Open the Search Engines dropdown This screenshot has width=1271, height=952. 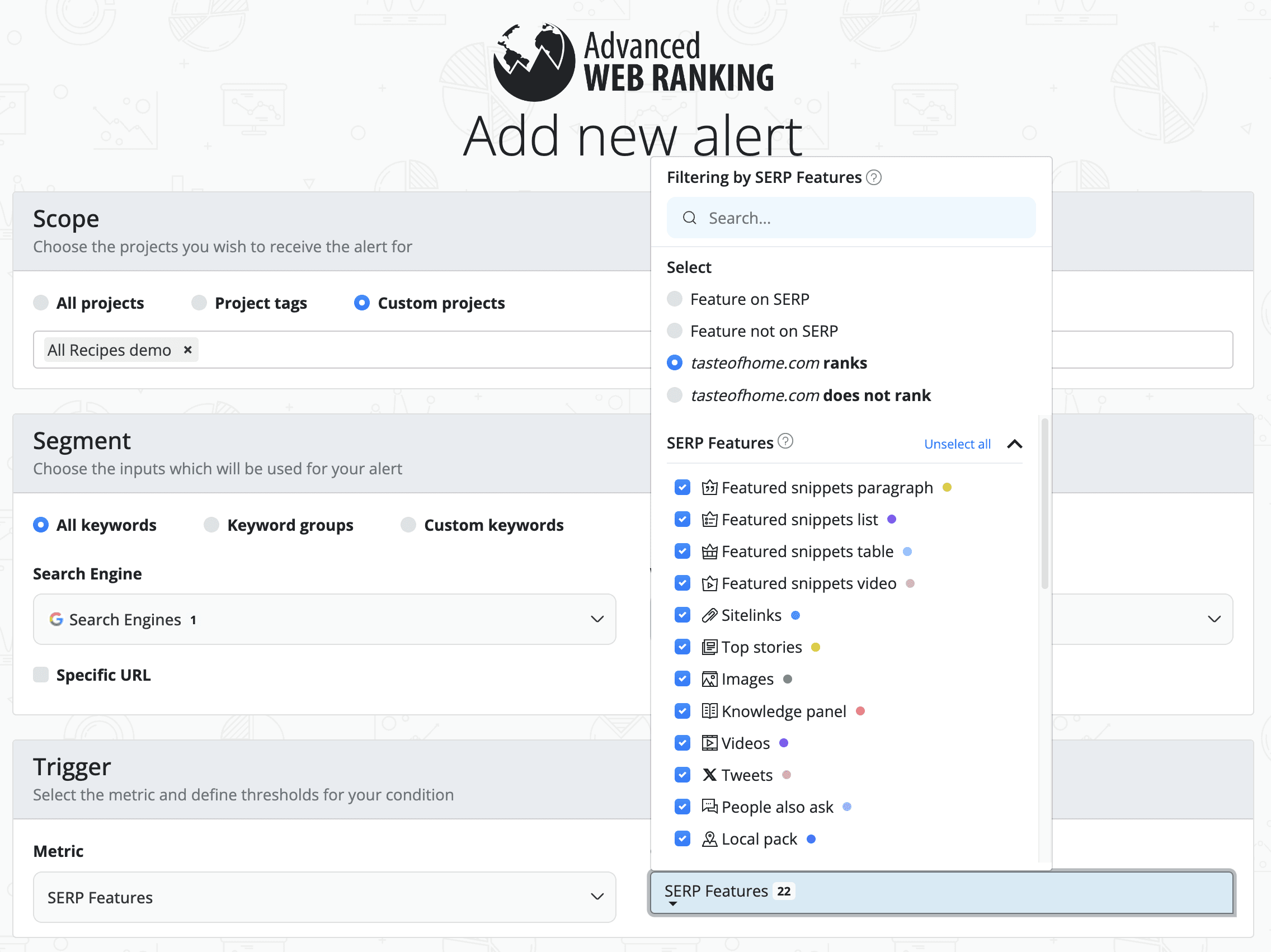point(324,619)
